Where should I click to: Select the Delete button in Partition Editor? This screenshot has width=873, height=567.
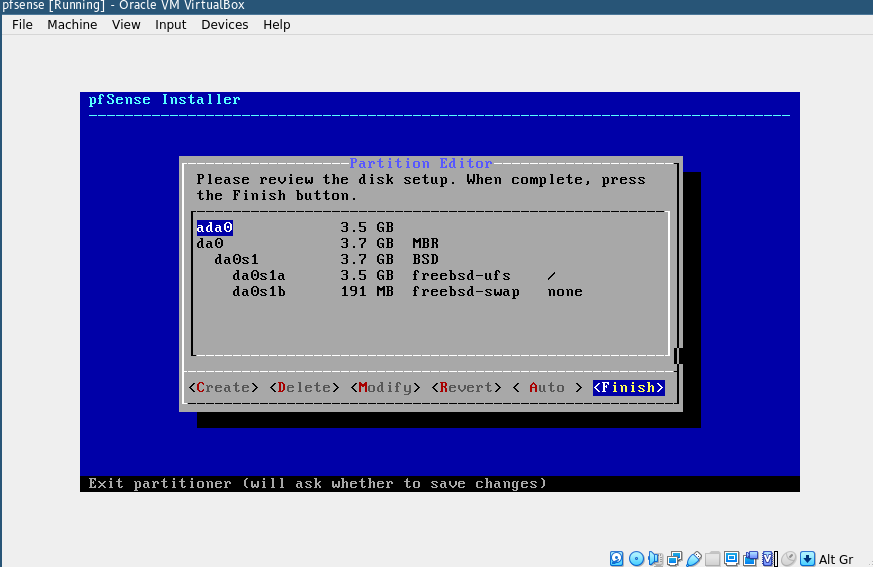click(x=304, y=387)
